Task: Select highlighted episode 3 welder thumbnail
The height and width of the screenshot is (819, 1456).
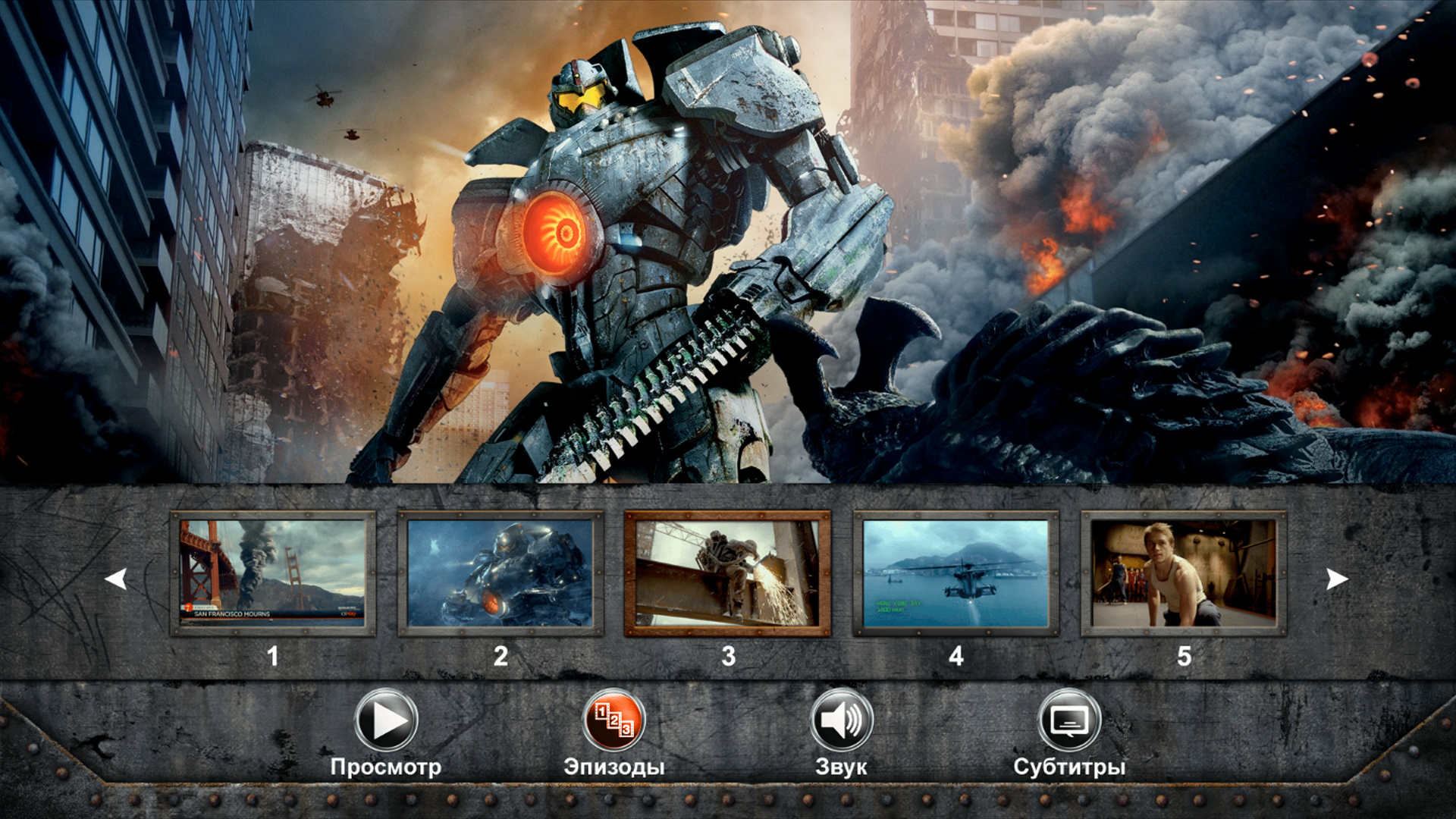Action: coord(728,573)
